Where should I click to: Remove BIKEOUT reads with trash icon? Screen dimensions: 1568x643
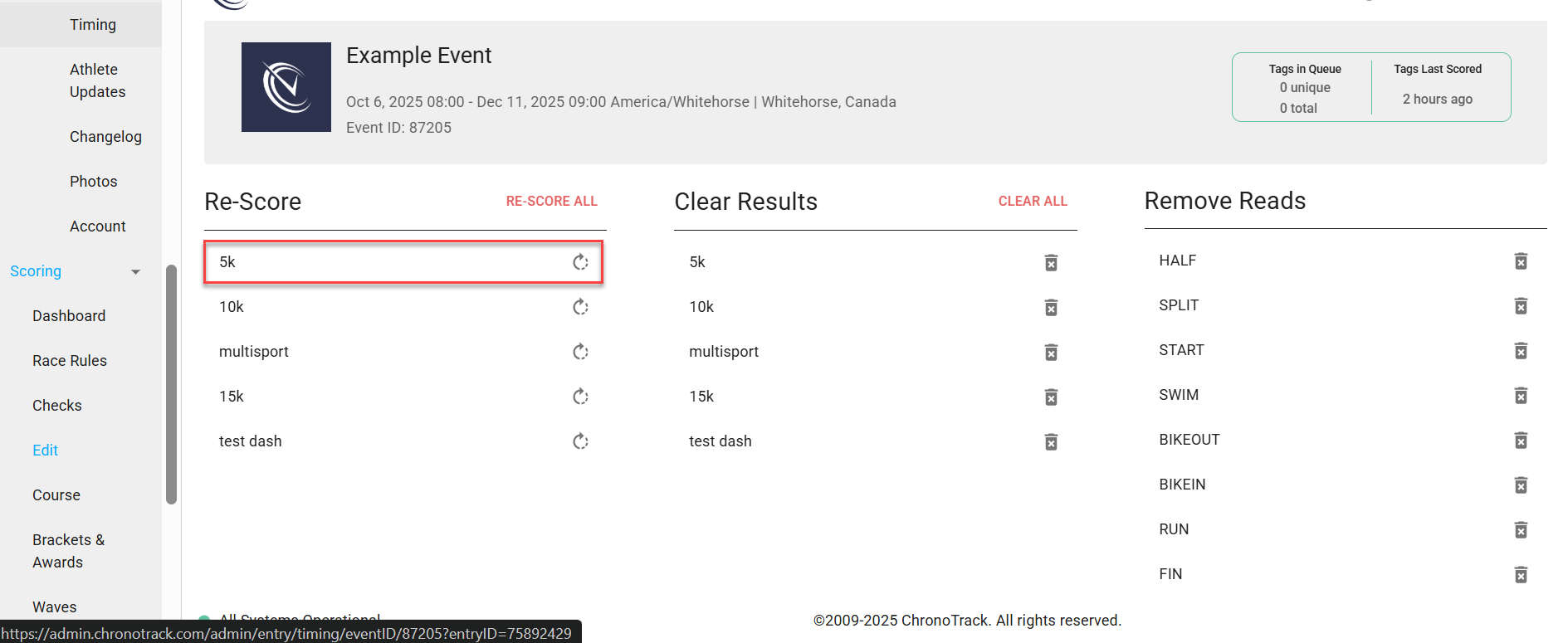point(1521,441)
